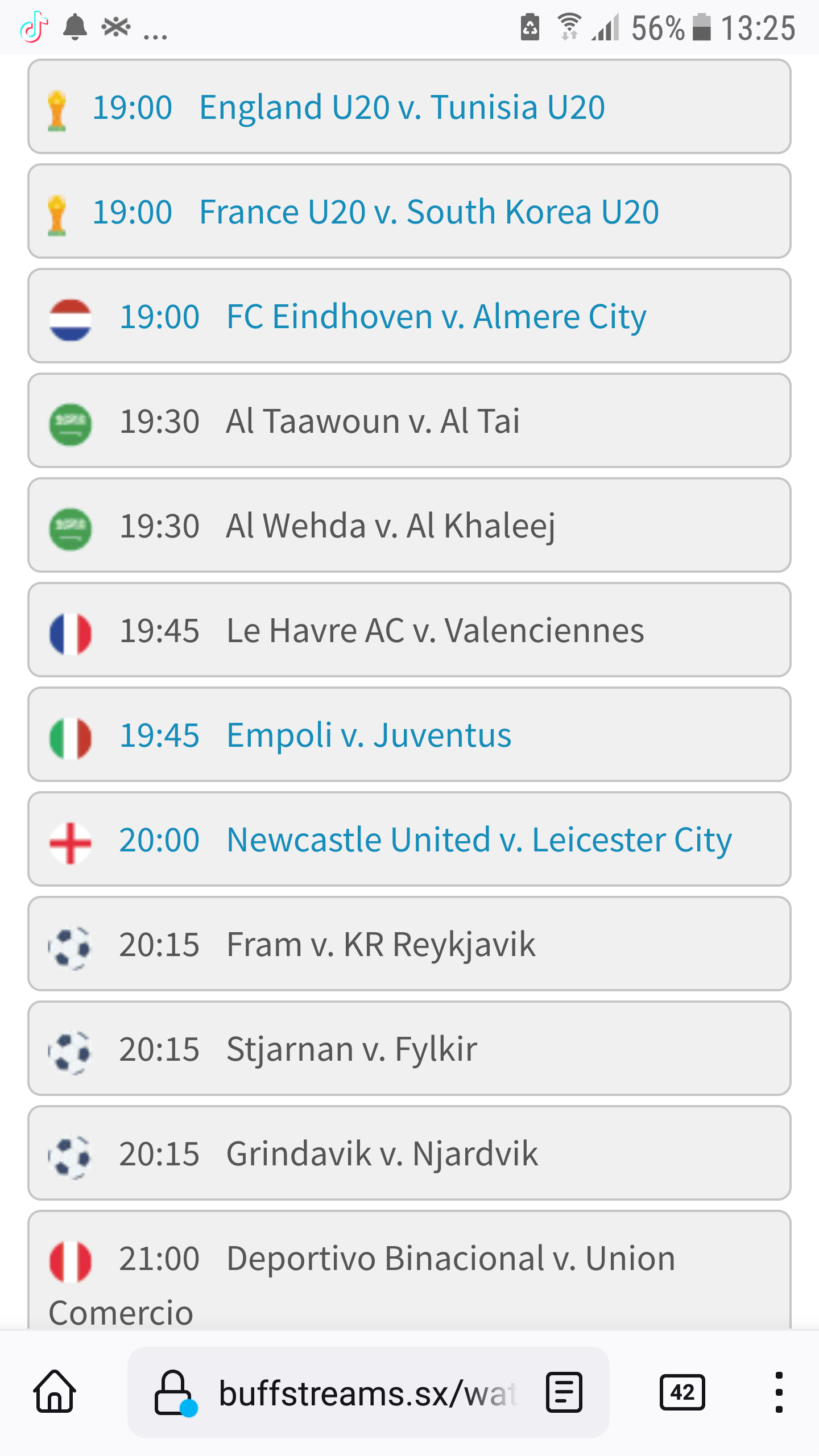Open Stjarnan v. Fylkir match
Screen dimensions: 819x1456
tap(409, 1048)
